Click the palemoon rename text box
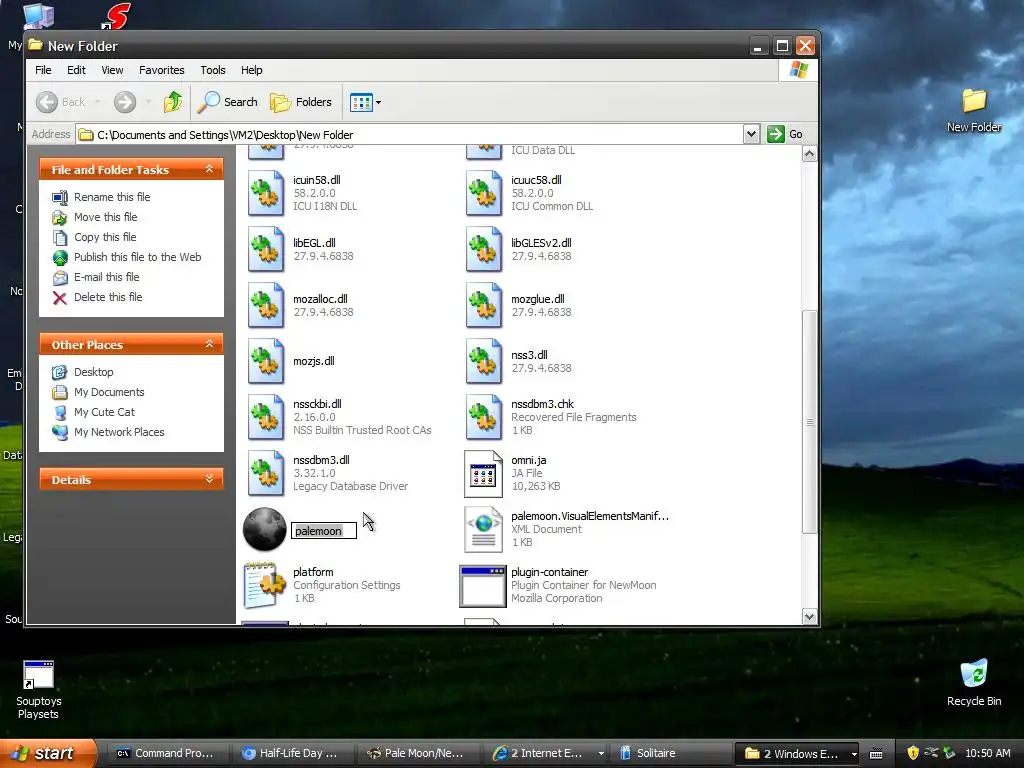This screenshot has width=1024, height=768. [x=324, y=531]
